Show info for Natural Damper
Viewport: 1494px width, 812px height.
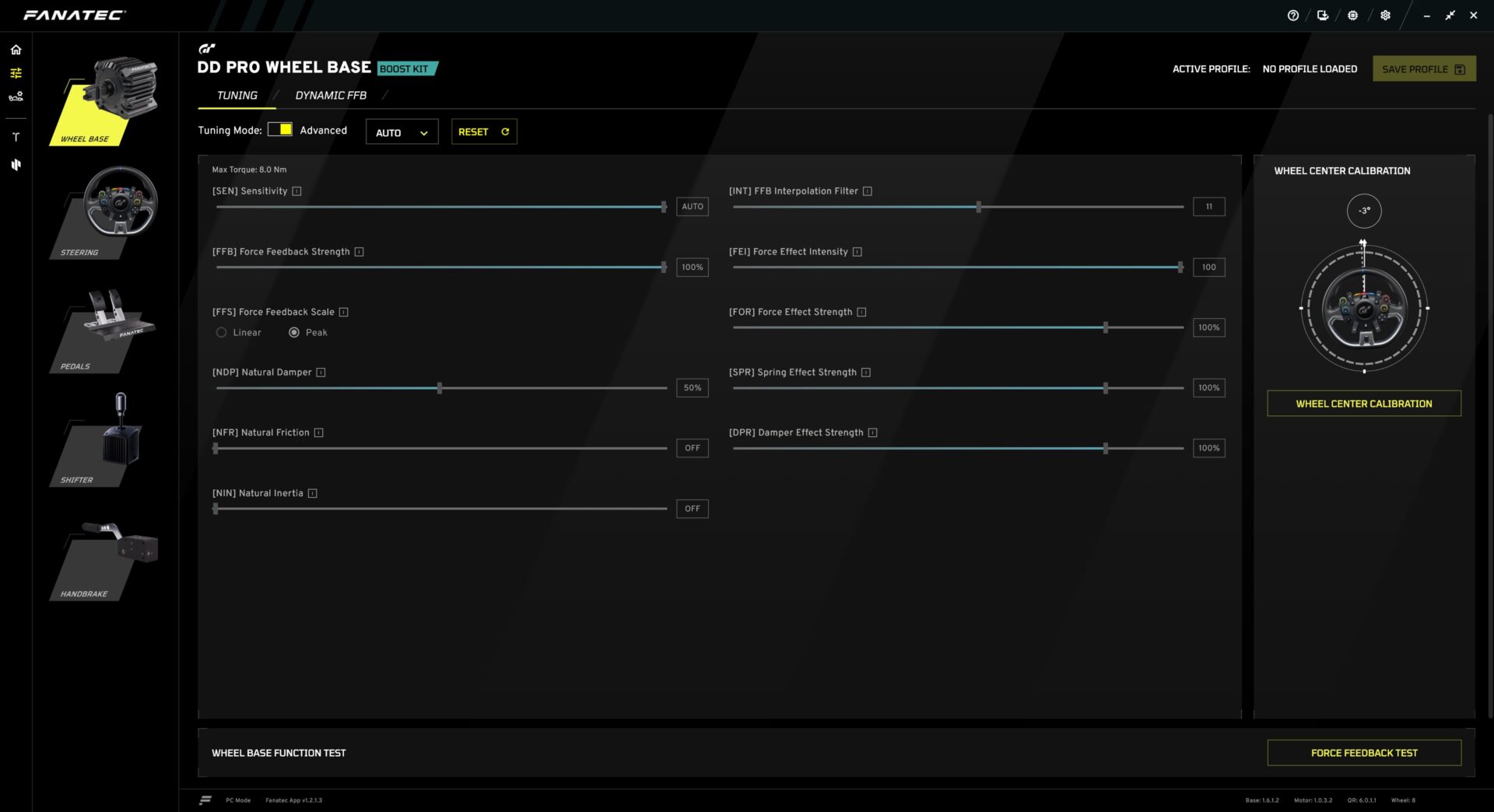pyautogui.click(x=321, y=373)
